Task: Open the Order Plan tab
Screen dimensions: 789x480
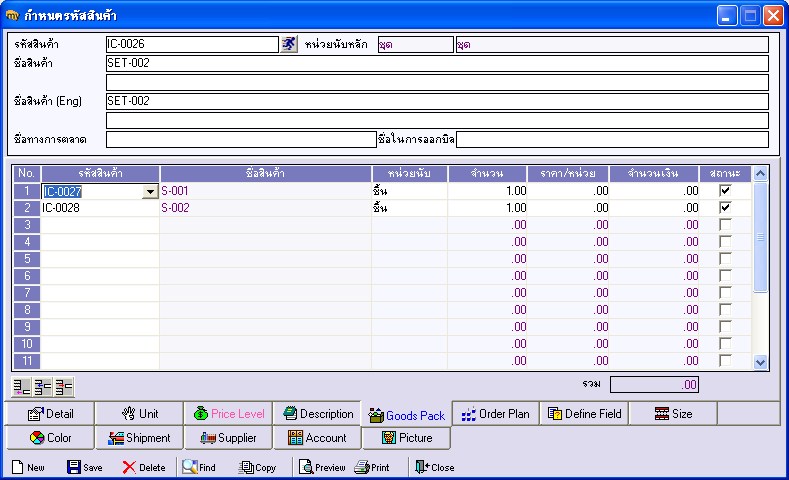Action: pos(496,413)
